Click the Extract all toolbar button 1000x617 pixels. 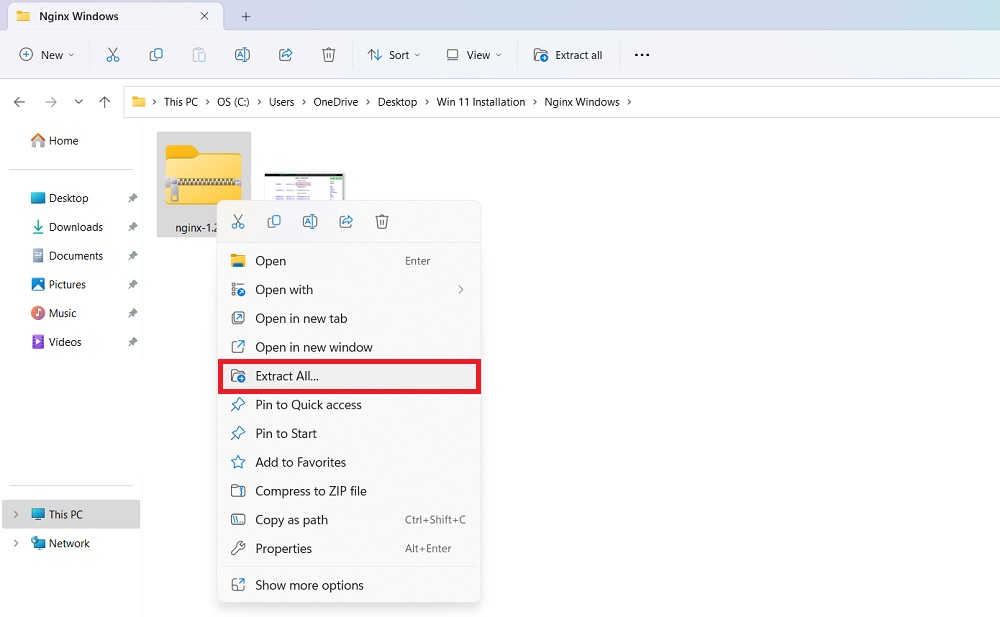click(x=568, y=55)
